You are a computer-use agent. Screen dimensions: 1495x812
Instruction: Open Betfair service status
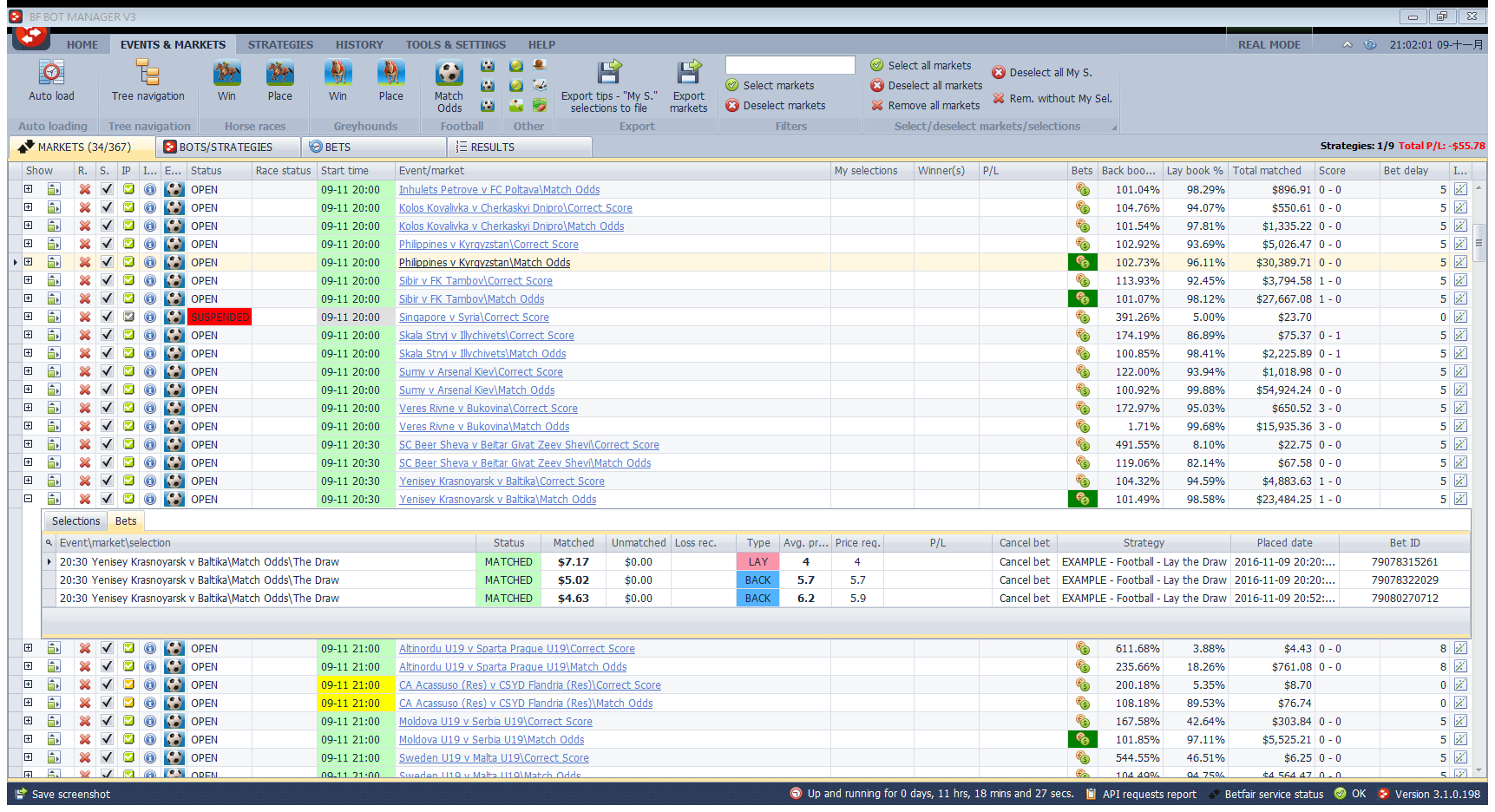point(1265,794)
